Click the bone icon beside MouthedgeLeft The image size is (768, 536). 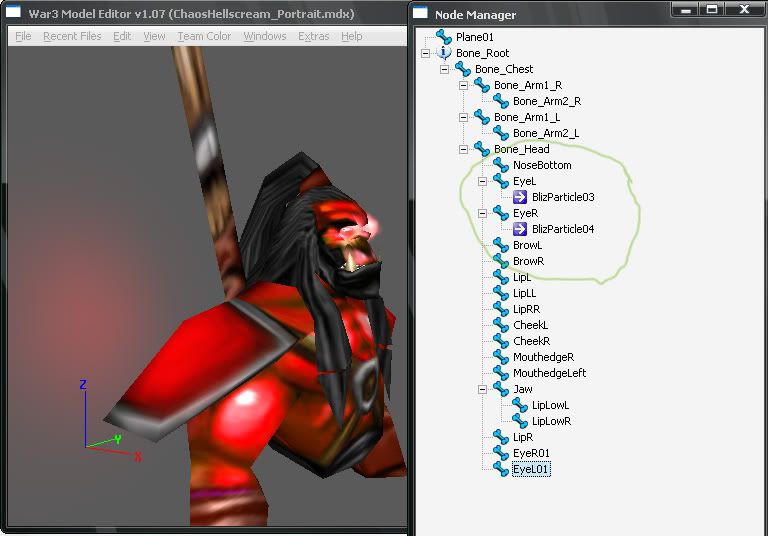[501, 373]
